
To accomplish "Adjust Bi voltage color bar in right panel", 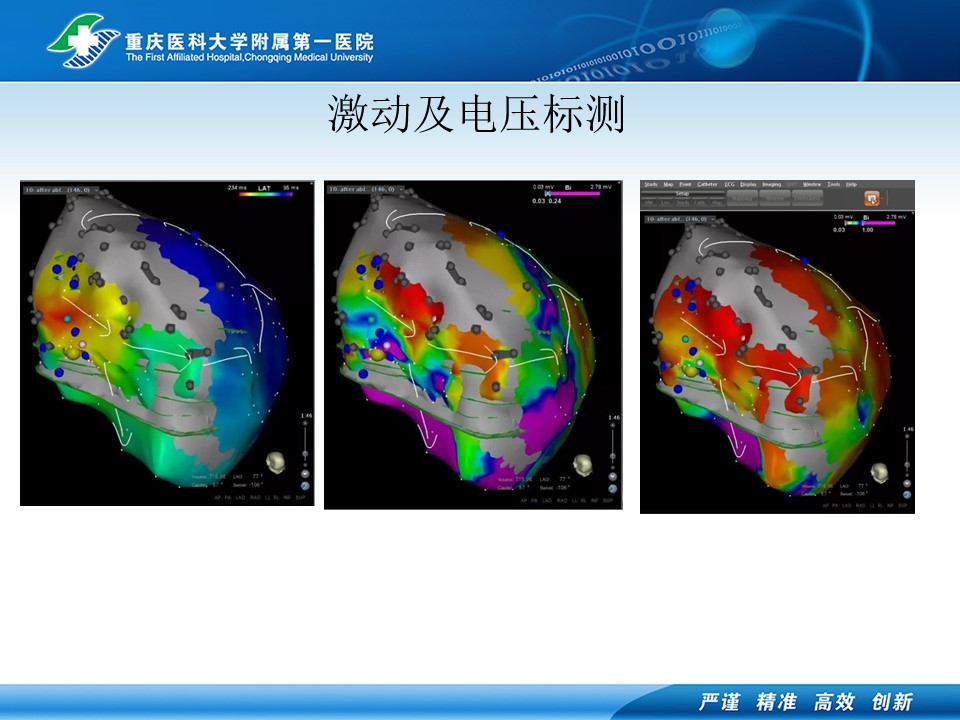I will coord(870,223).
